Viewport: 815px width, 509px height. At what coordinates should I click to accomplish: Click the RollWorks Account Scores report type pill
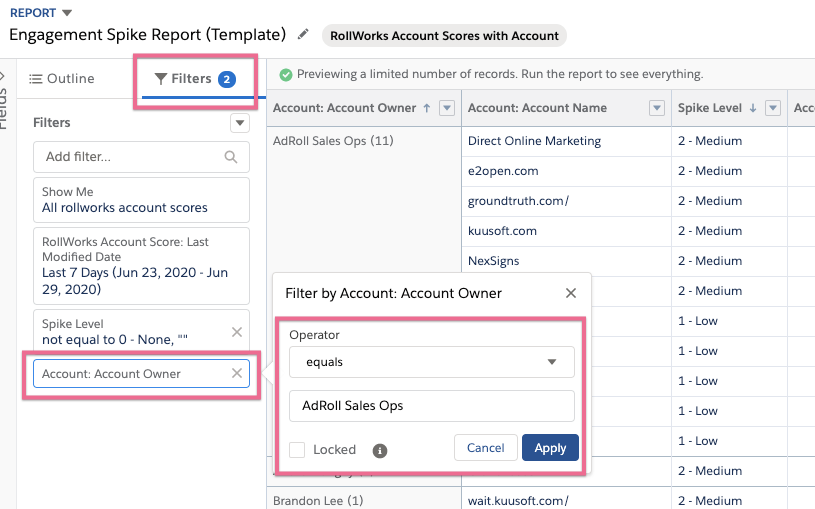(444, 36)
